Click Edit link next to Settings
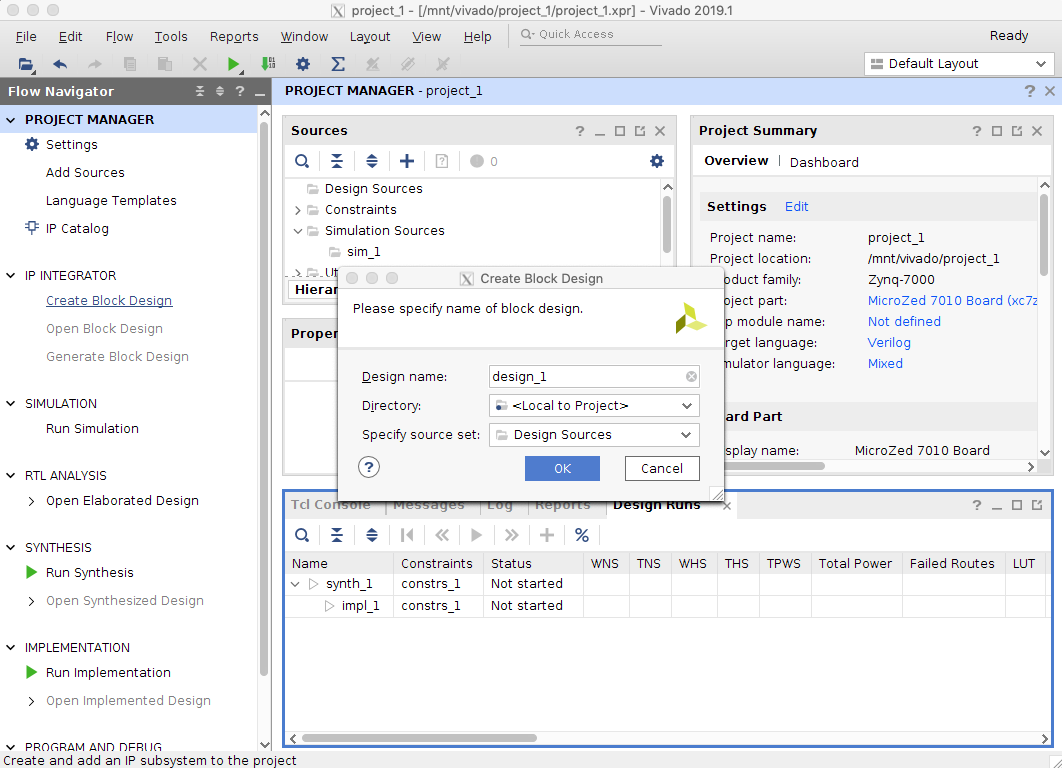The height and width of the screenshot is (768, 1062). (x=796, y=207)
